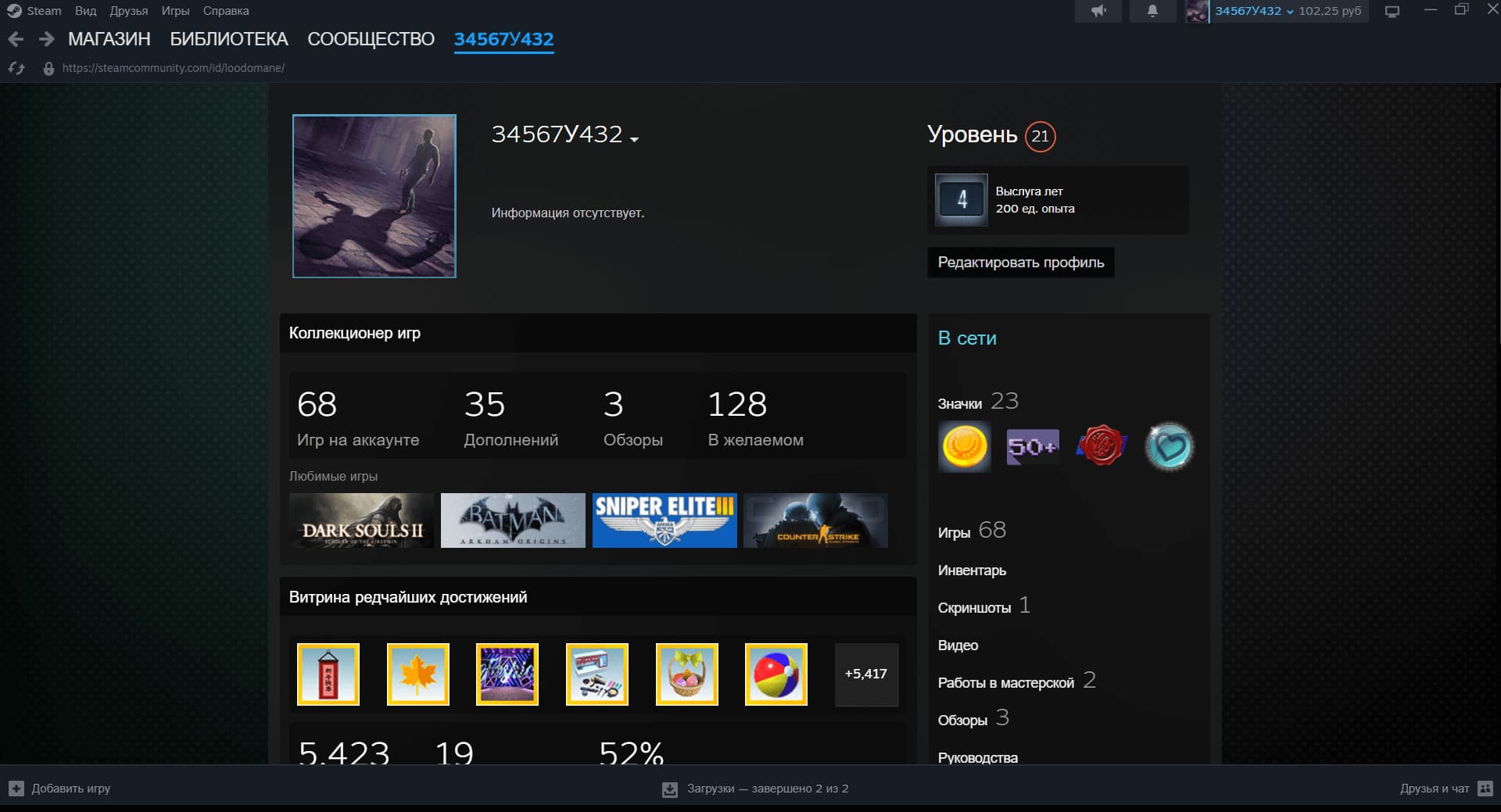The width and height of the screenshot is (1501, 812).
Task: Click the gold coin badge
Action: click(x=965, y=447)
